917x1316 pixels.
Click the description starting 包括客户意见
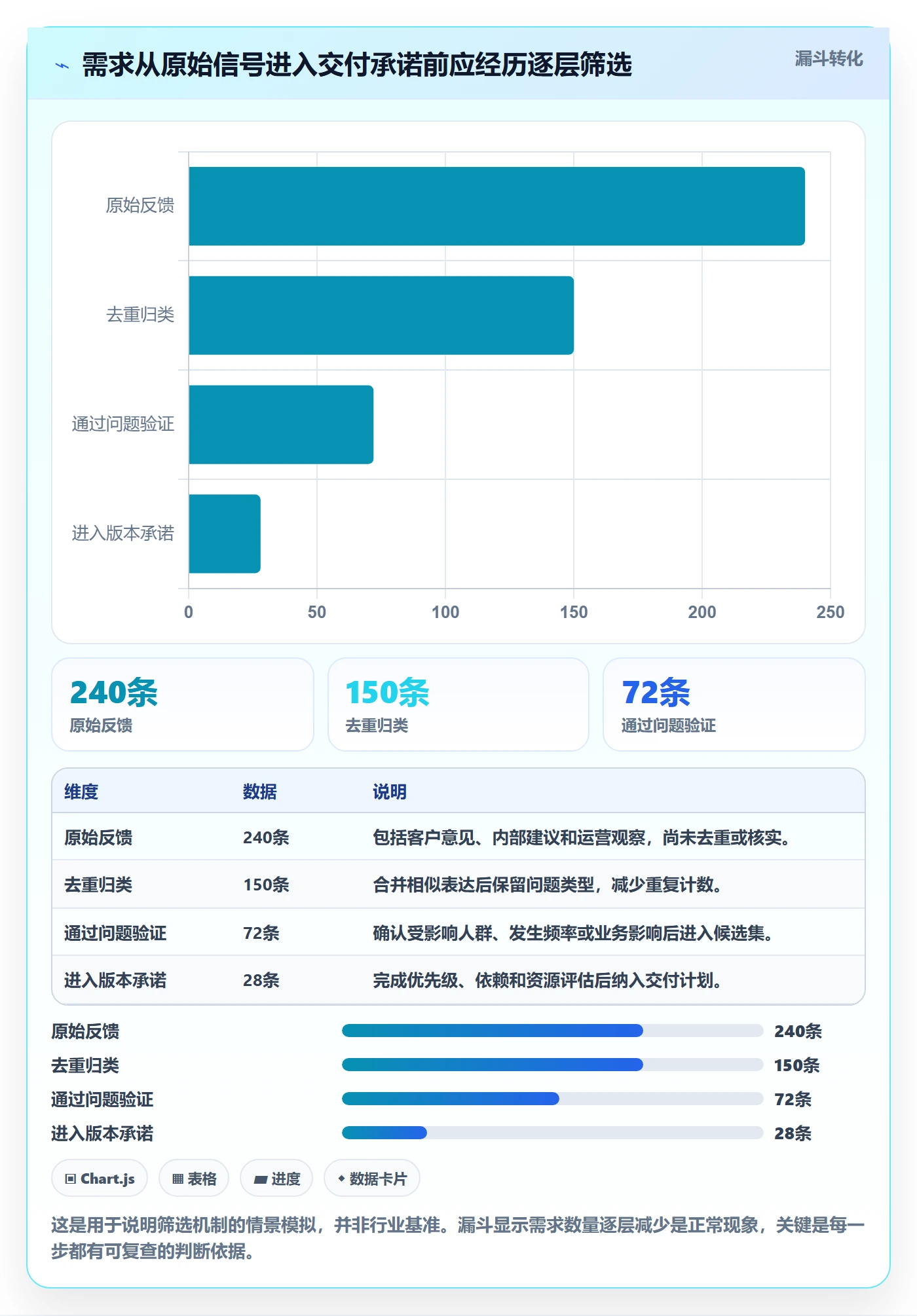[582, 837]
